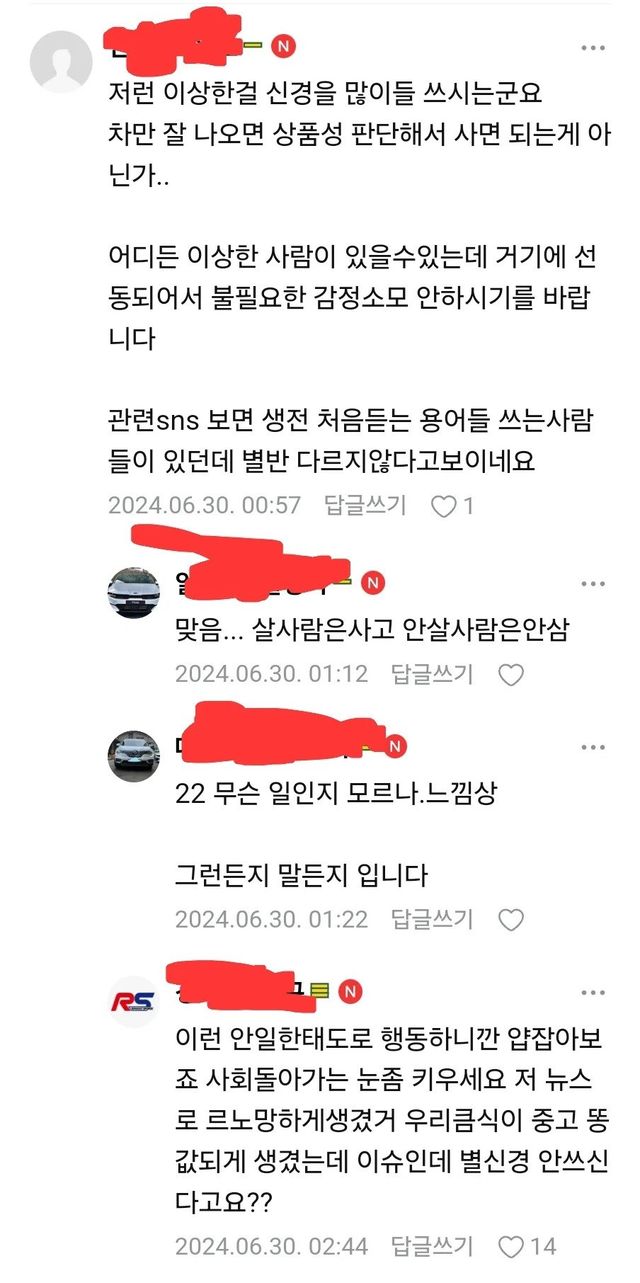Open the car profile picture at 01:22
The image size is (640, 1283).
(134, 756)
